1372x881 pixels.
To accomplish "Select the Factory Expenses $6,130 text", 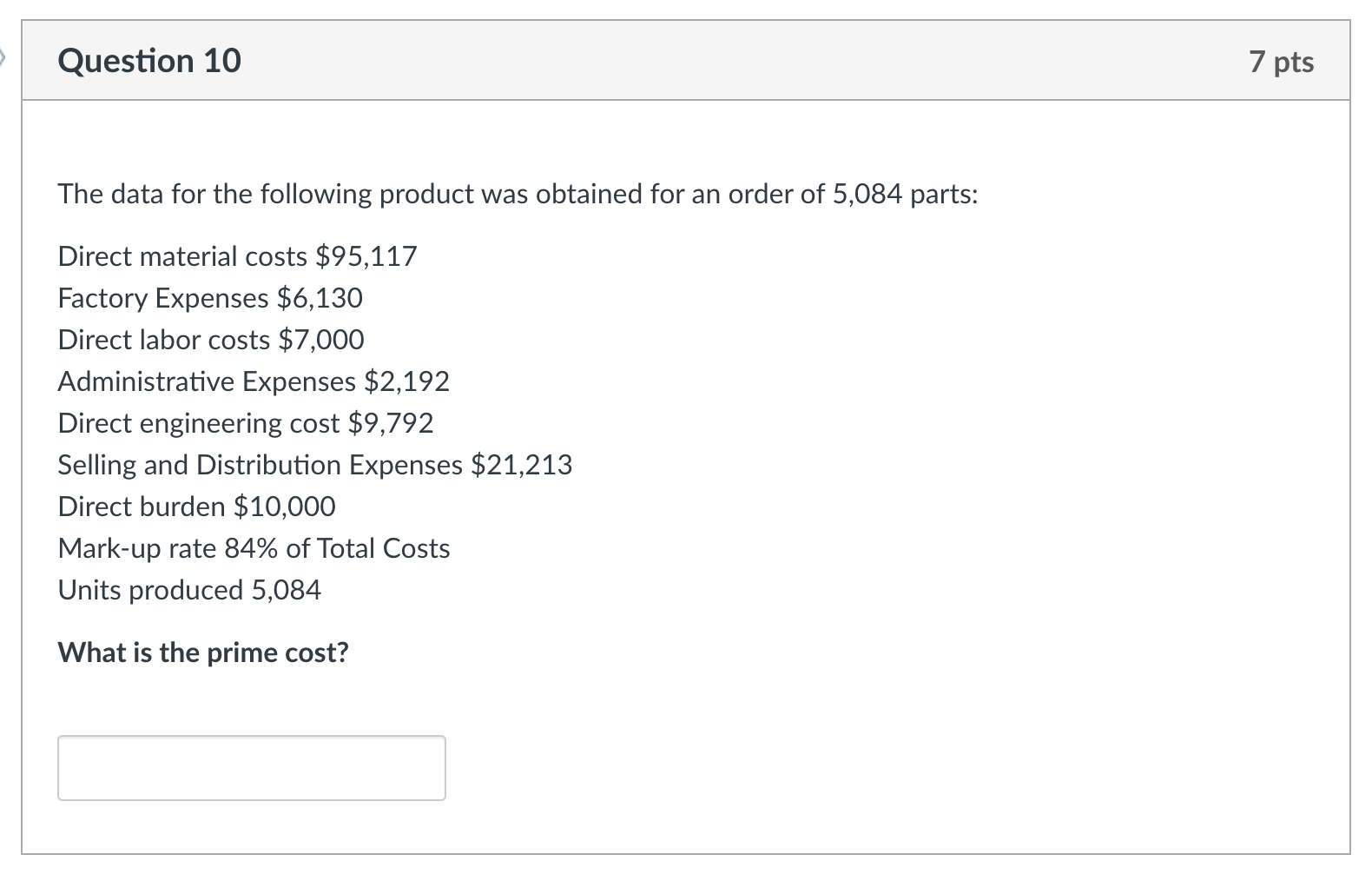I will point(210,298).
